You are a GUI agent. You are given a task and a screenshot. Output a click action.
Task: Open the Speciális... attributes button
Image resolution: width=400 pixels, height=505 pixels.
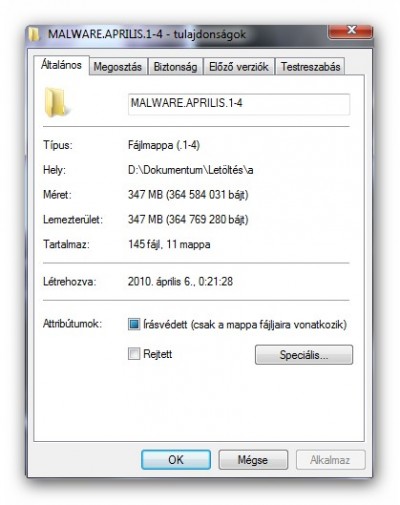pyautogui.click(x=304, y=355)
